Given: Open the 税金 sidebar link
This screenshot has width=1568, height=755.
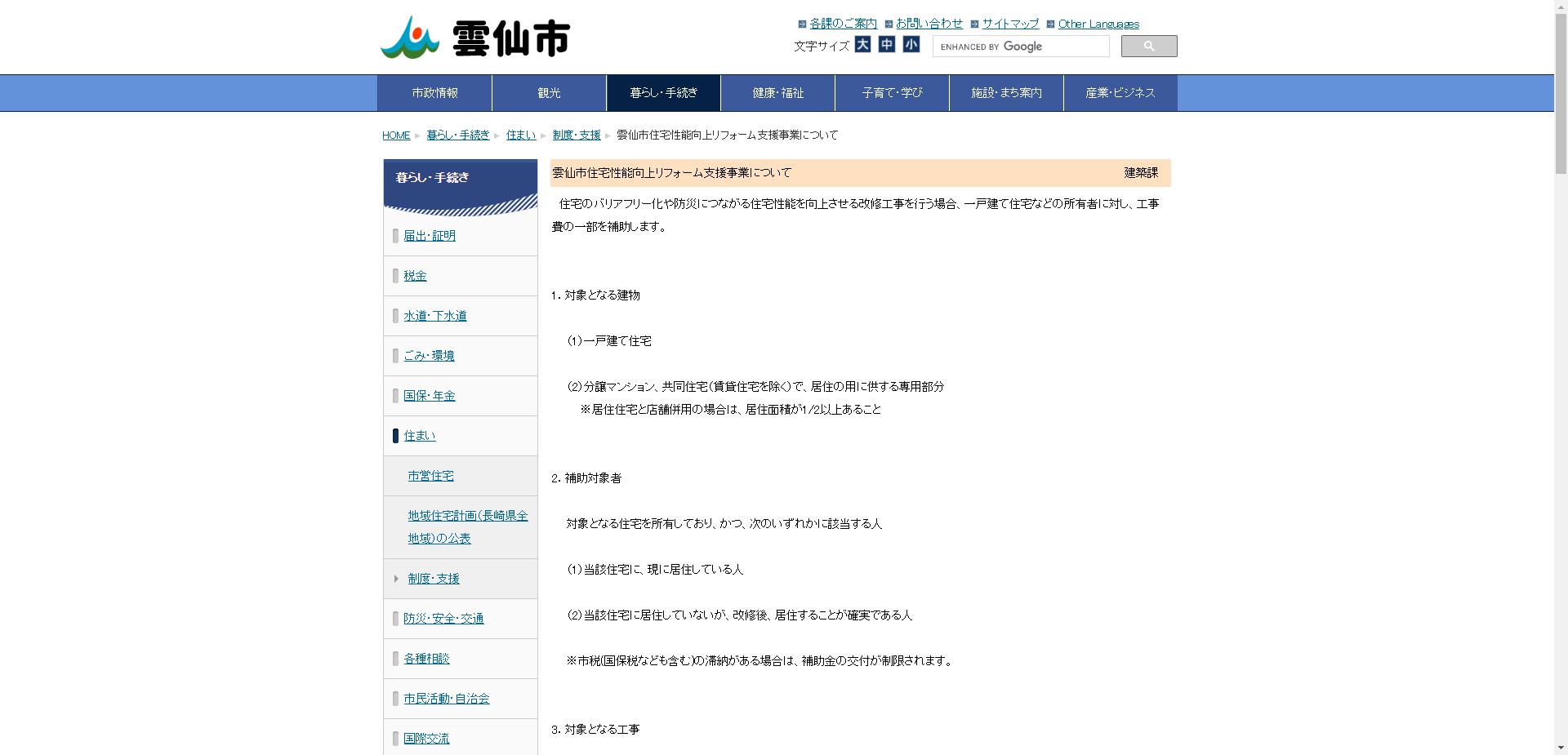Looking at the screenshot, I should tap(416, 276).
